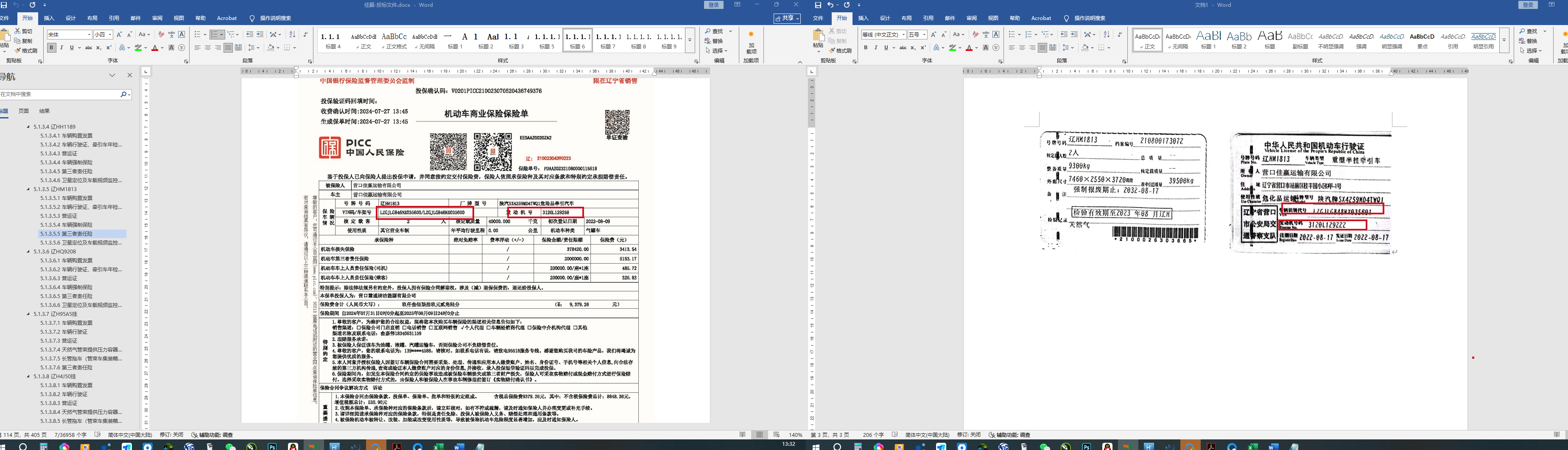Cut selection (剪切) in the left Word window

coord(23,31)
